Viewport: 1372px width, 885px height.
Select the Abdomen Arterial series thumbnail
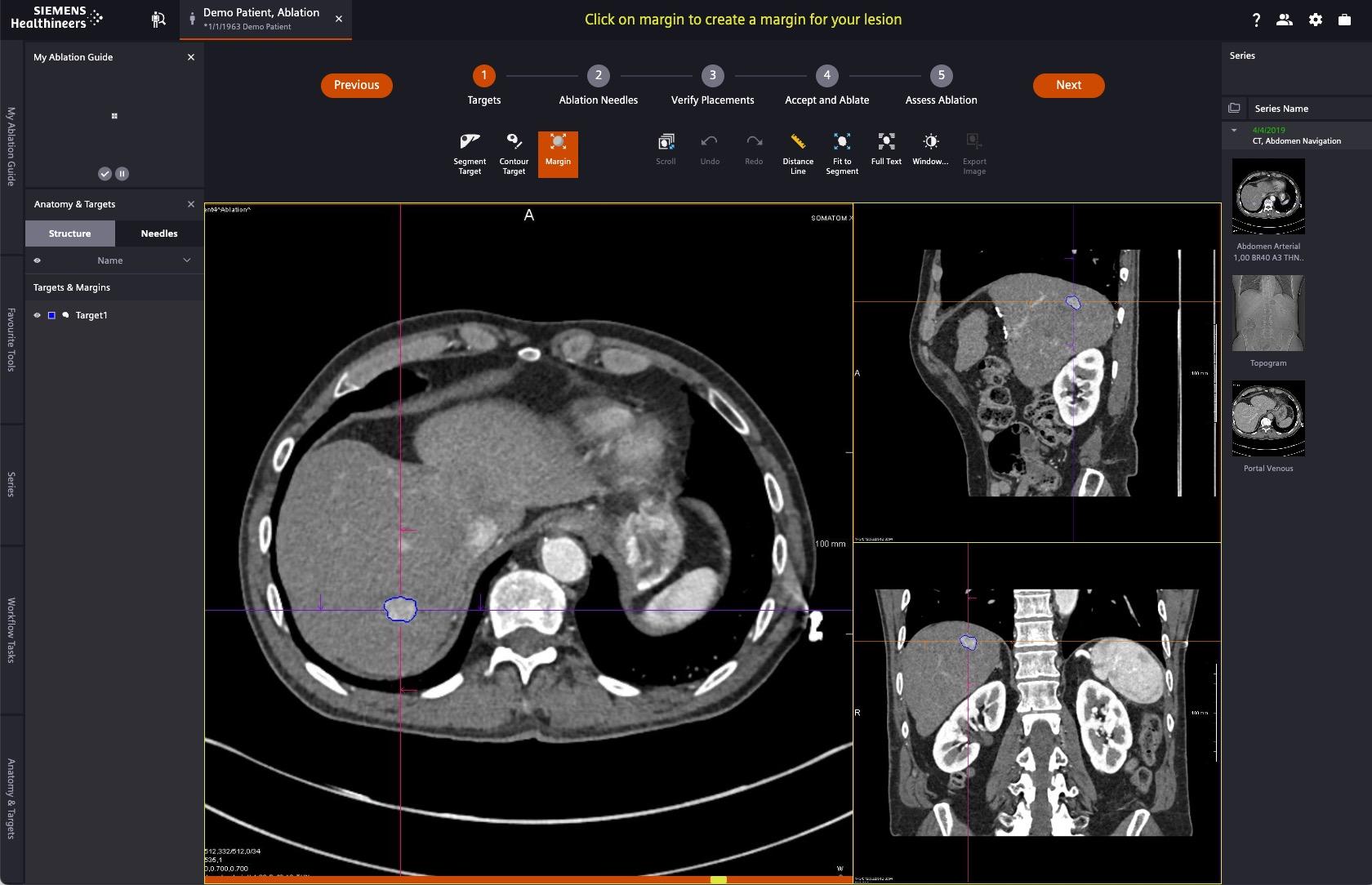click(x=1268, y=197)
